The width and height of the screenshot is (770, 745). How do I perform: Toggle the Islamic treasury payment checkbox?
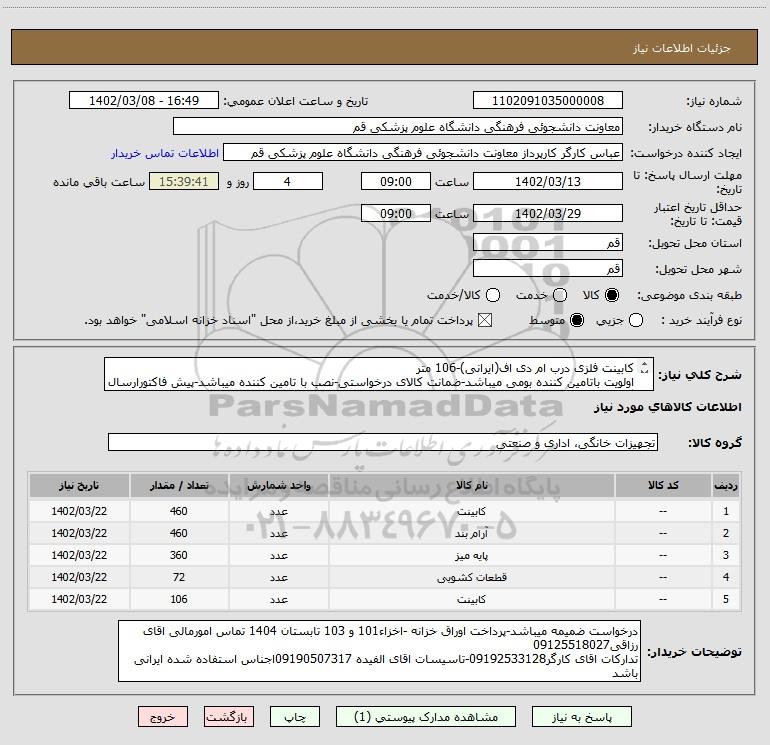pyautogui.click(x=485, y=321)
